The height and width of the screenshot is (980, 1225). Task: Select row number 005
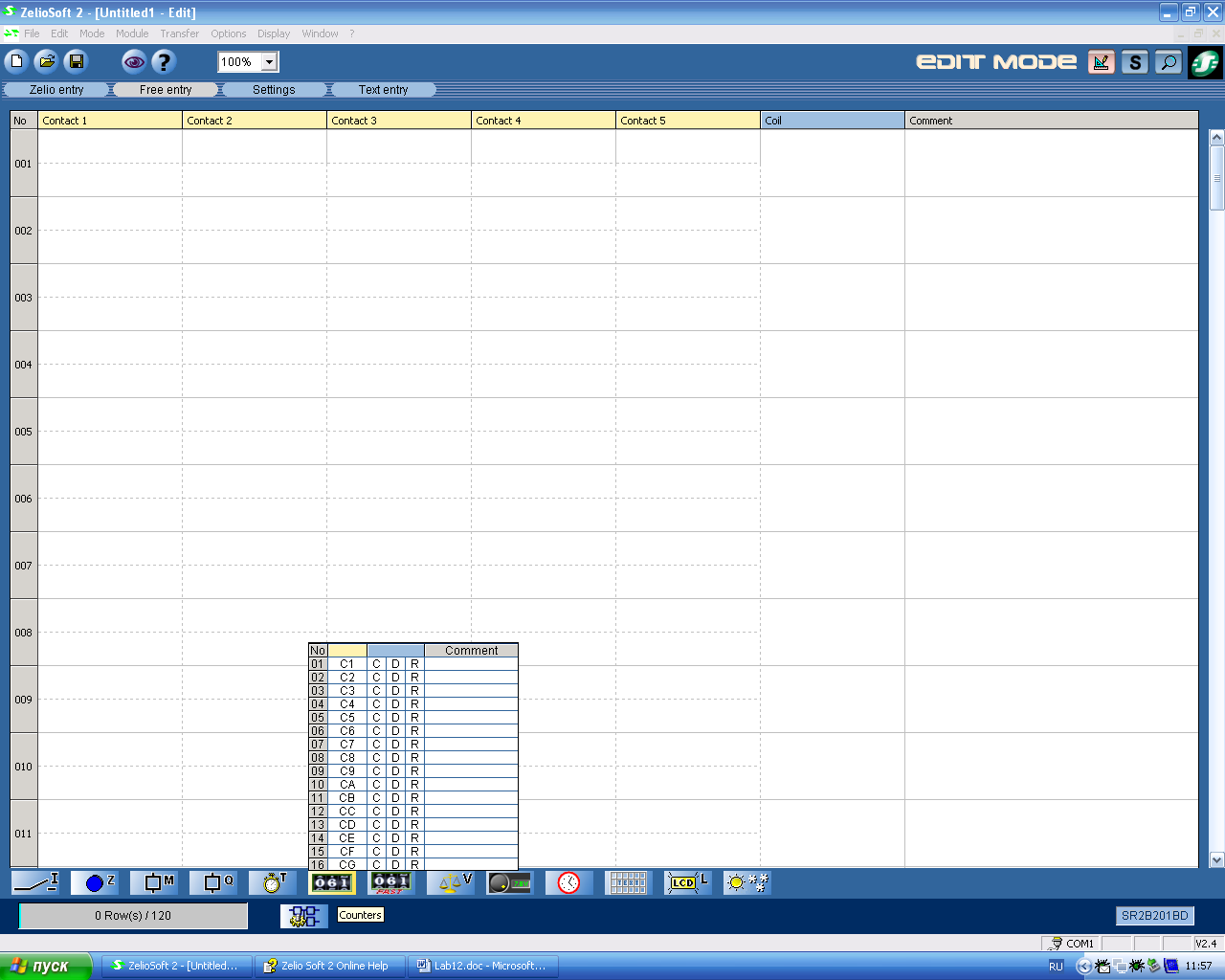coord(23,432)
